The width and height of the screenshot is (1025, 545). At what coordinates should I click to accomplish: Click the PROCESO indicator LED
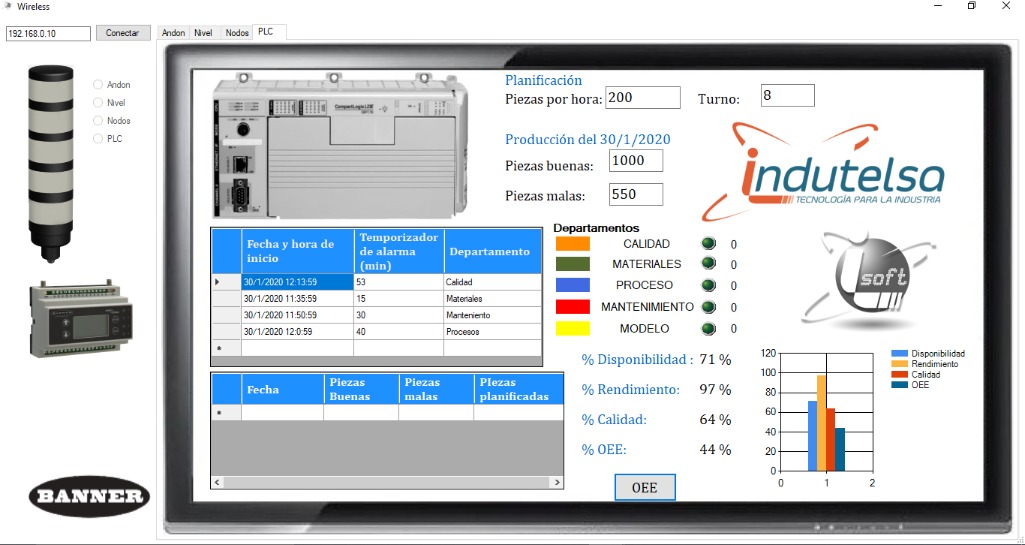coord(709,286)
